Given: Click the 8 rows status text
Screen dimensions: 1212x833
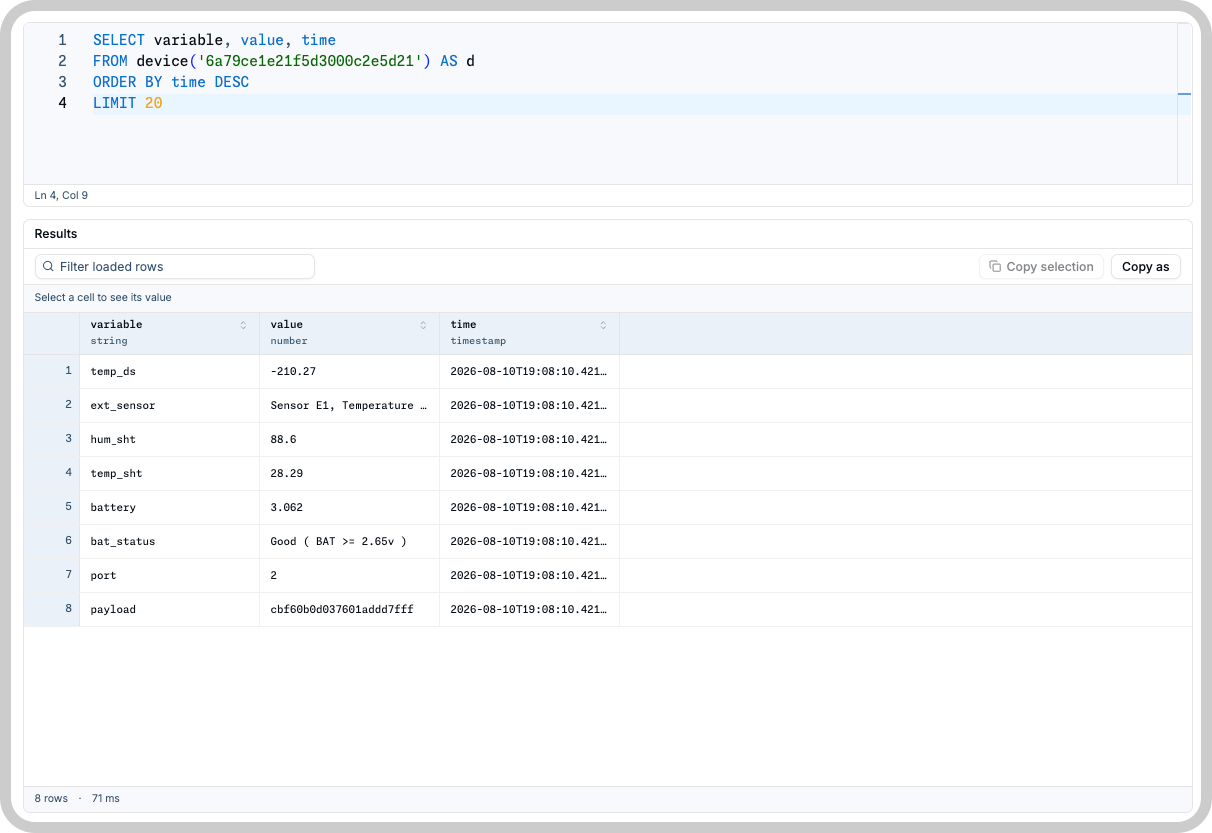Looking at the screenshot, I should 51,798.
